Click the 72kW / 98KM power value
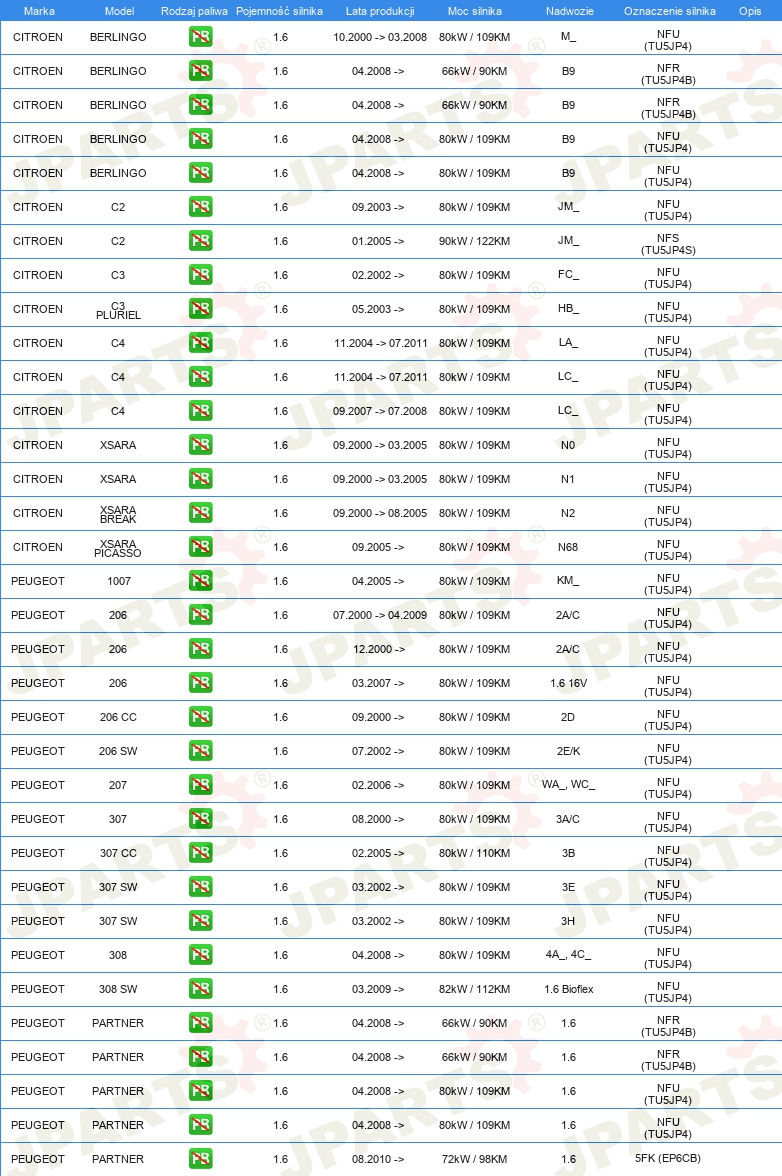This screenshot has height=1176, width=782. pyautogui.click(x=475, y=1159)
